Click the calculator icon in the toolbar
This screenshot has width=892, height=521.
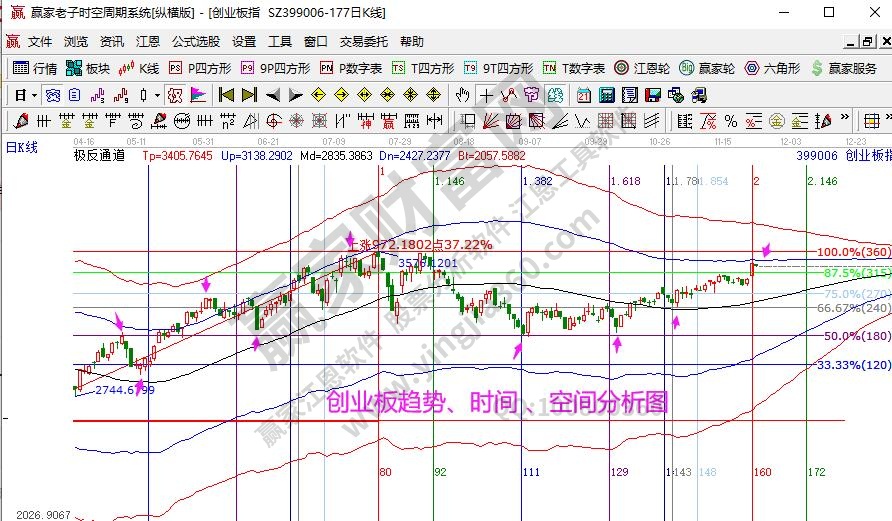(605, 95)
